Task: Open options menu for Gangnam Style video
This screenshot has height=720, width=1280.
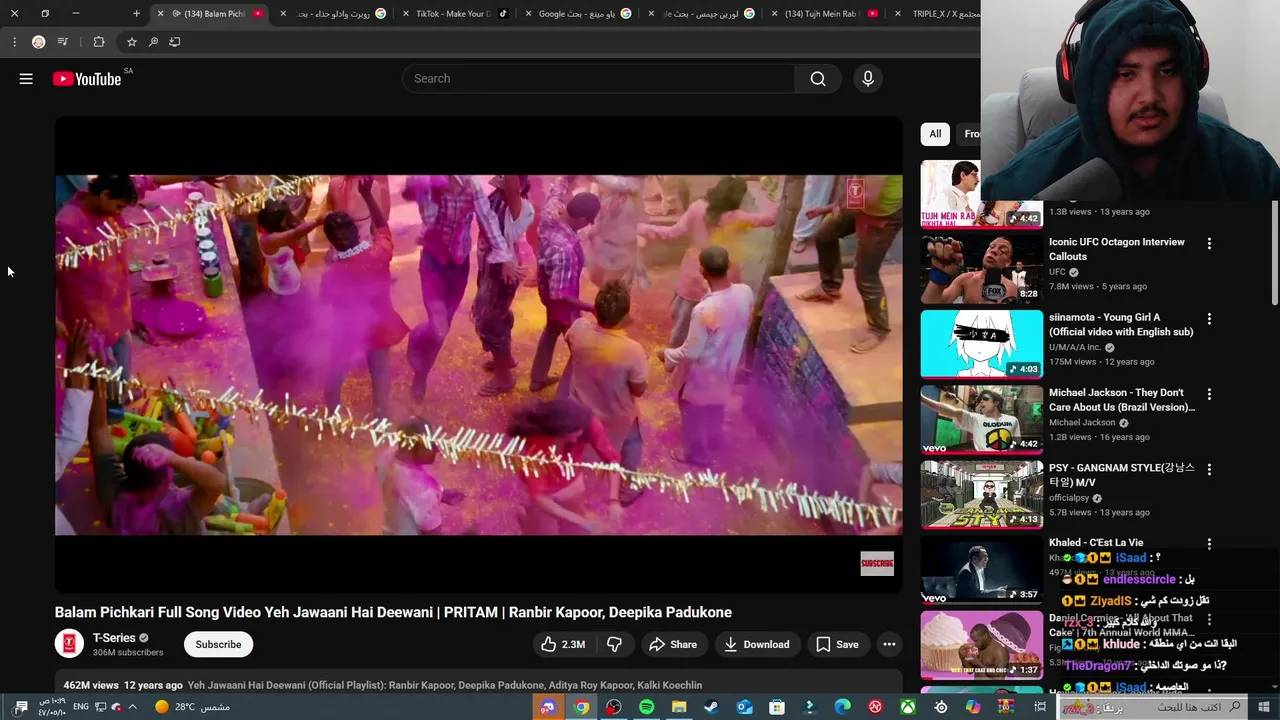Action: pos(1209,469)
